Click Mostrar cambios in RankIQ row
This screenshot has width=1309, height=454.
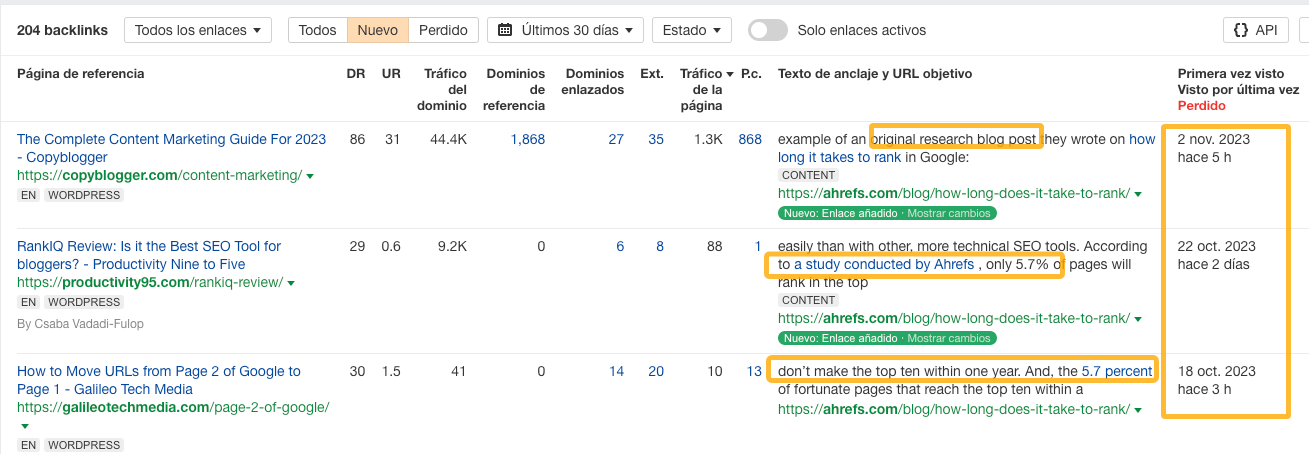pyautogui.click(x=948, y=338)
